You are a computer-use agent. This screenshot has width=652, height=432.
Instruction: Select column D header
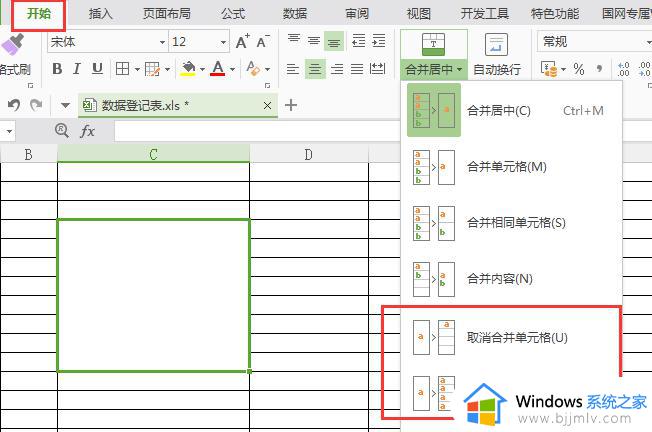click(309, 154)
